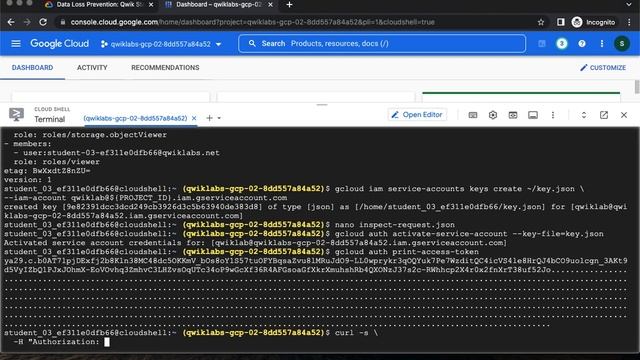The height and width of the screenshot is (360, 640).
Task: Open a new browser tab with plus
Action: tap(289, 4)
